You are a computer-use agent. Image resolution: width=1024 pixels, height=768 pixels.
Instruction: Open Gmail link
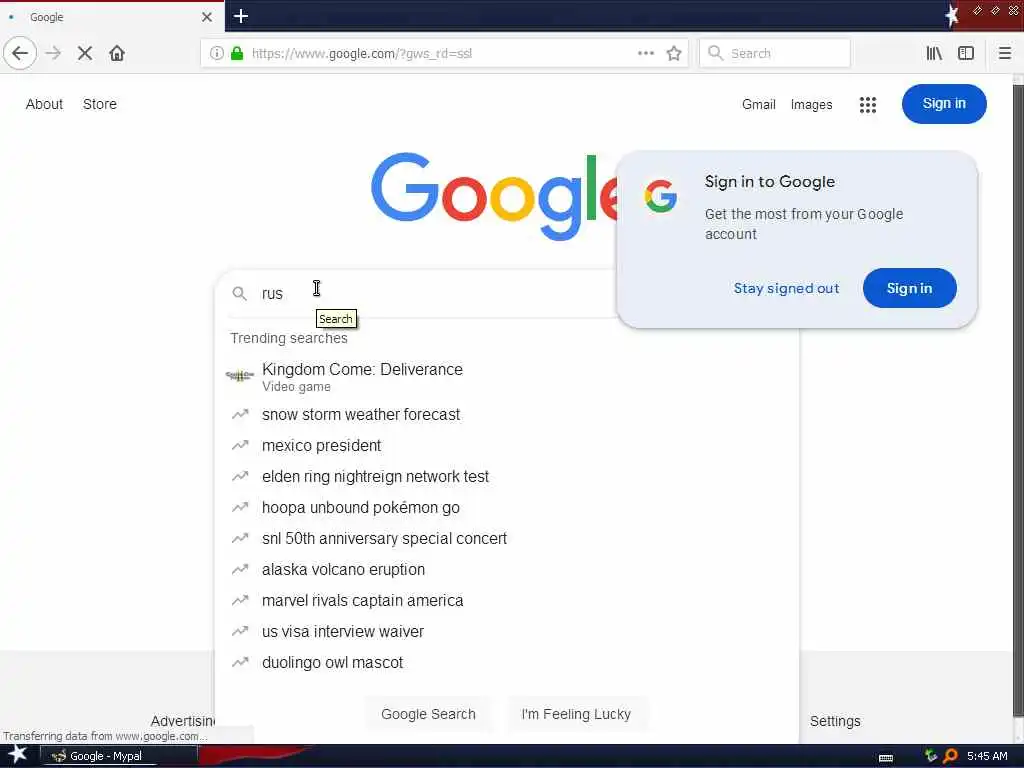click(x=758, y=104)
